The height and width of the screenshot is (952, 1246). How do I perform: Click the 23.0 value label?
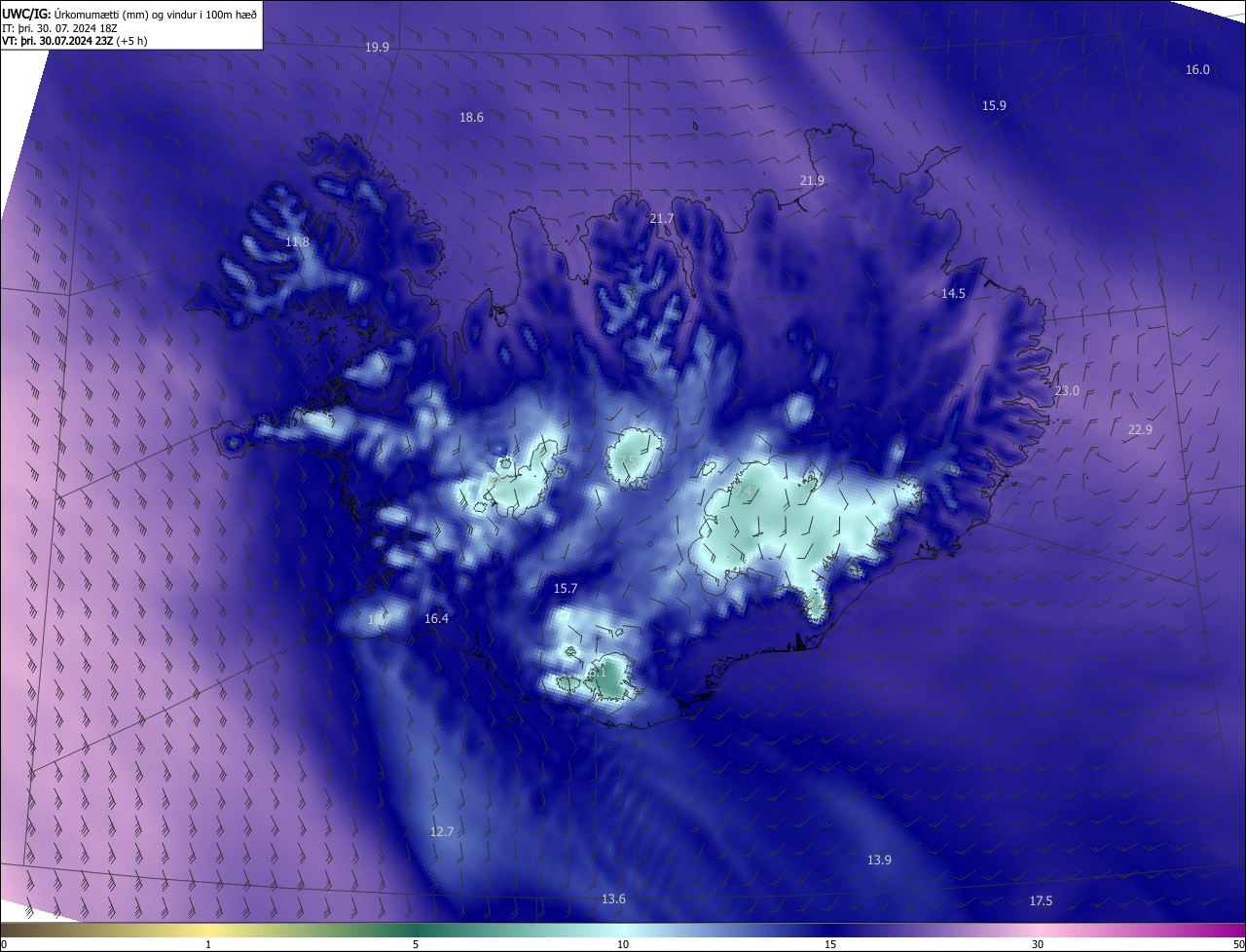(1067, 390)
